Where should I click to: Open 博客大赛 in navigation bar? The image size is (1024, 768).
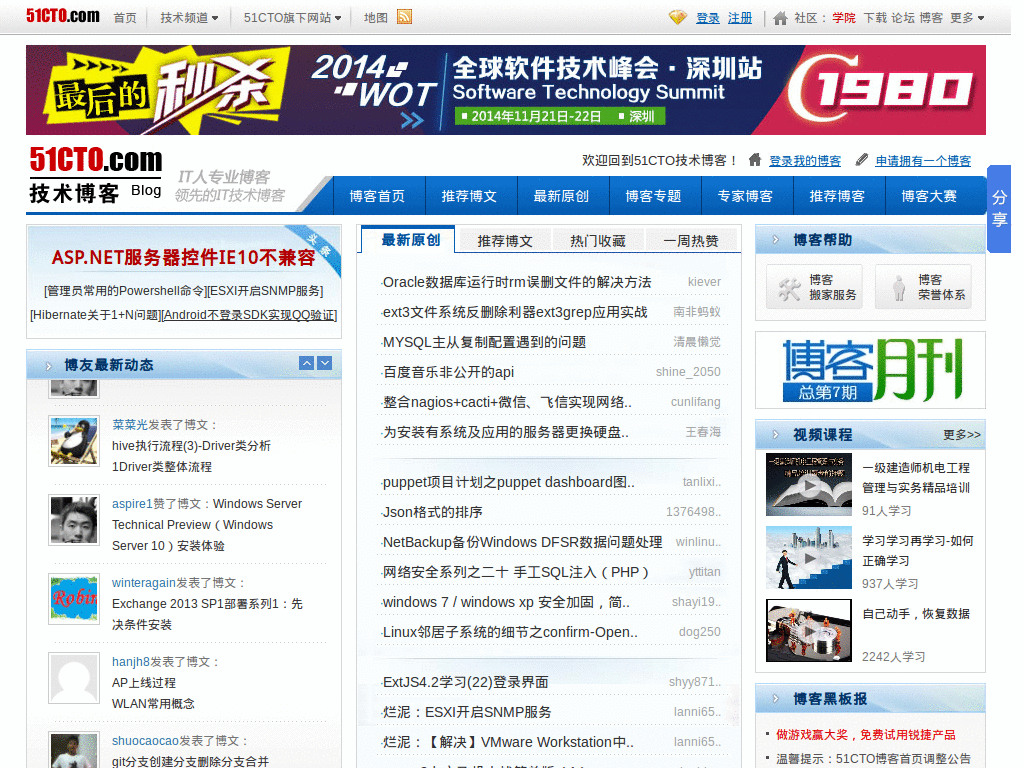929,196
